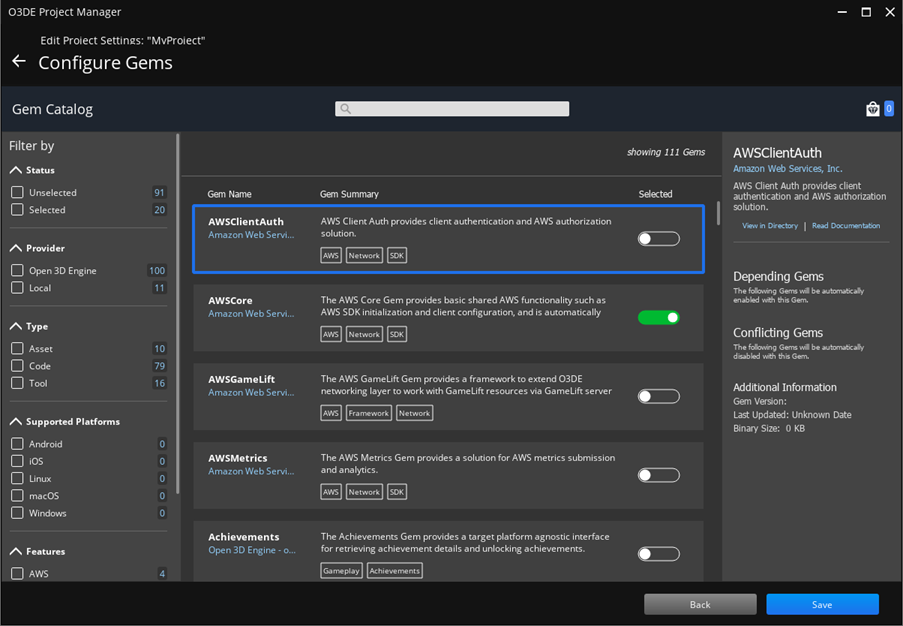The width and height of the screenshot is (903, 626).
Task: Filter gems by Code type
Action: pos(17,365)
